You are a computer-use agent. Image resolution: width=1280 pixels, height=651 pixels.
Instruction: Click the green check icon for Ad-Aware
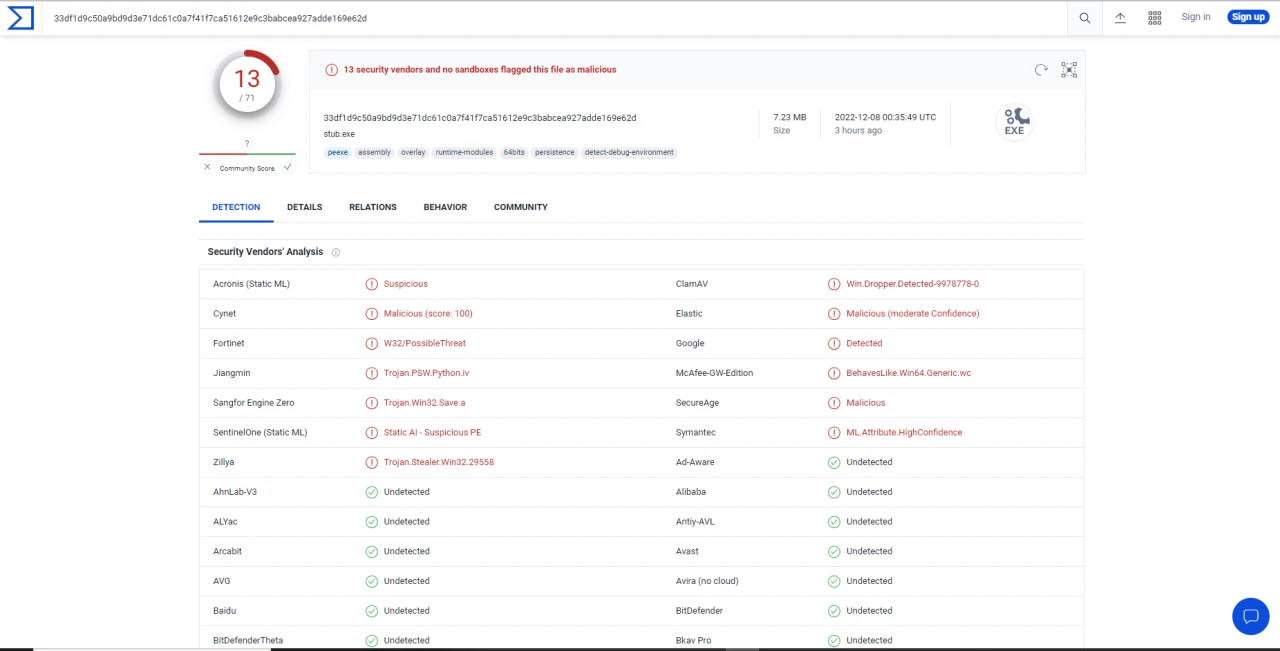[x=834, y=462]
